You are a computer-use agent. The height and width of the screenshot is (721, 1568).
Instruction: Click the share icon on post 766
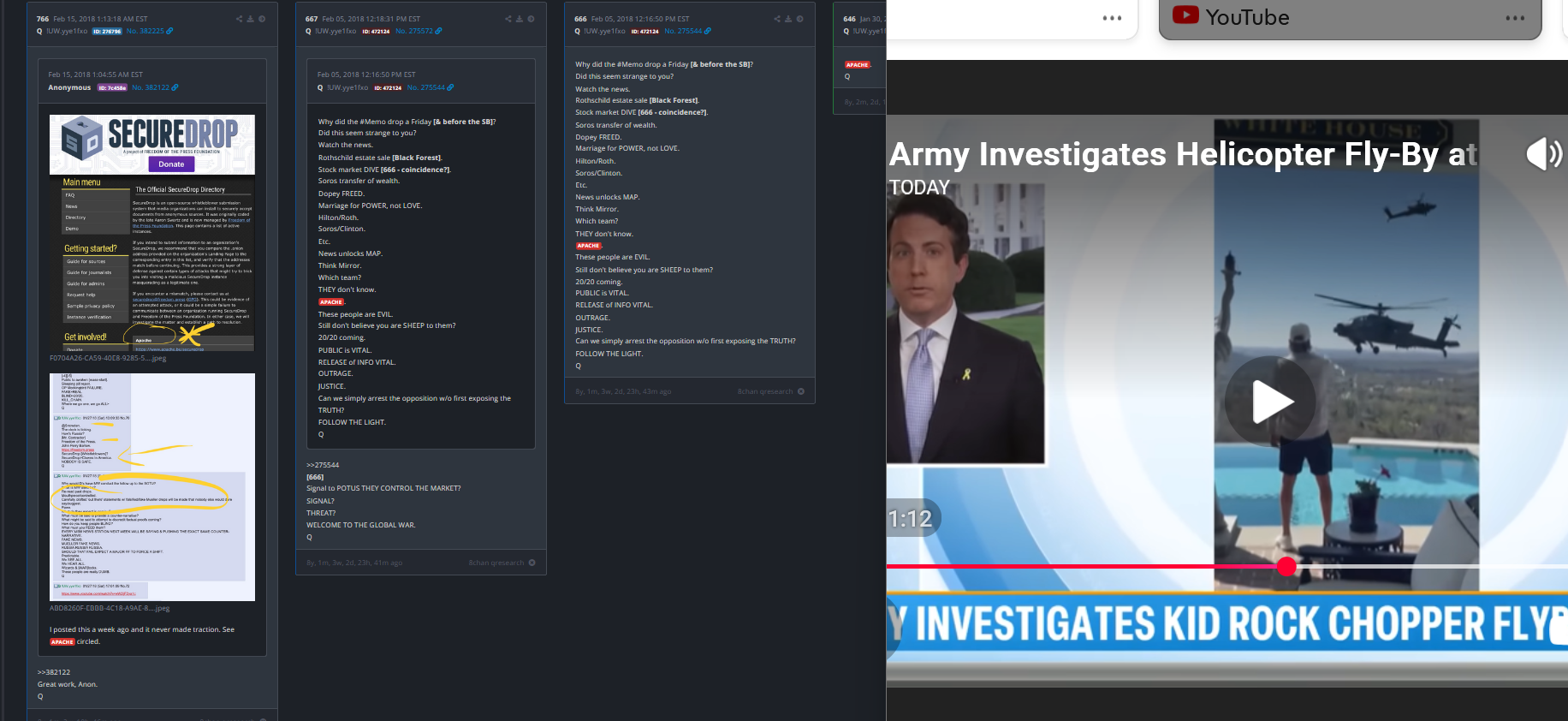coord(239,19)
